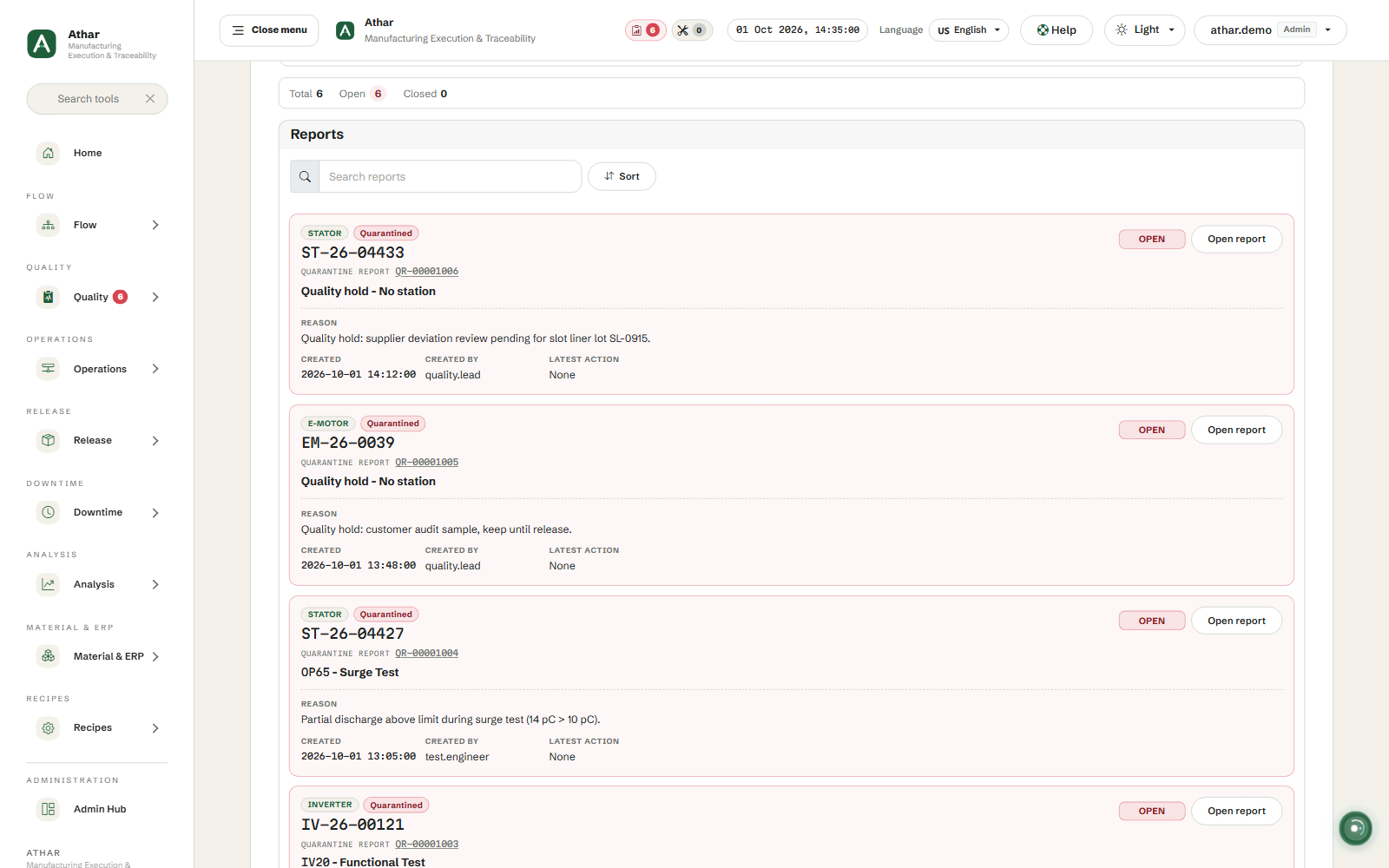Screen dimensions: 1389x868
Task: Open the athar.demo Admin user menu
Action: (1270, 30)
